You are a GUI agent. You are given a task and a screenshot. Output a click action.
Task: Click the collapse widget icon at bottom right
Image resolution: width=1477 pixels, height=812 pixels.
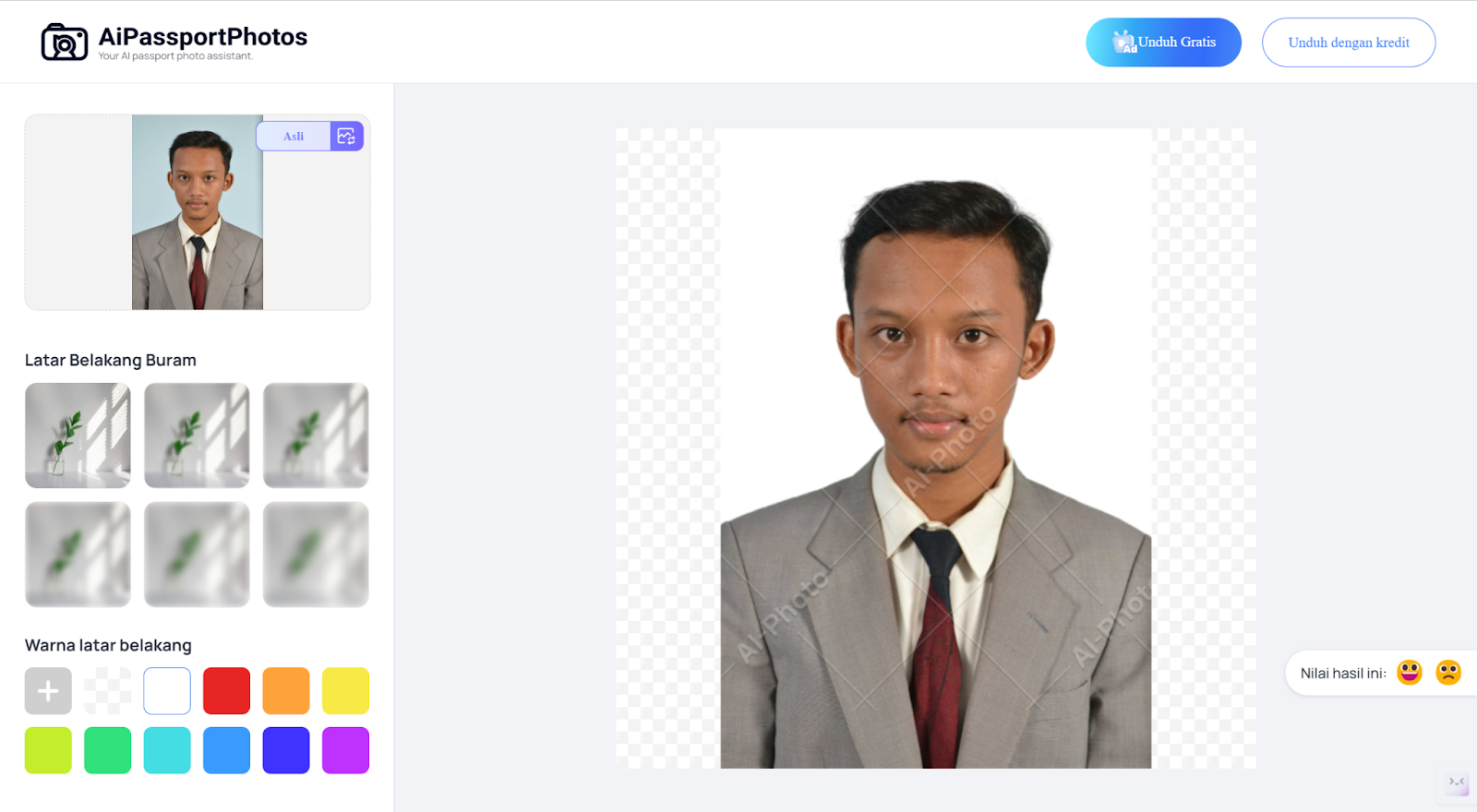[1457, 782]
